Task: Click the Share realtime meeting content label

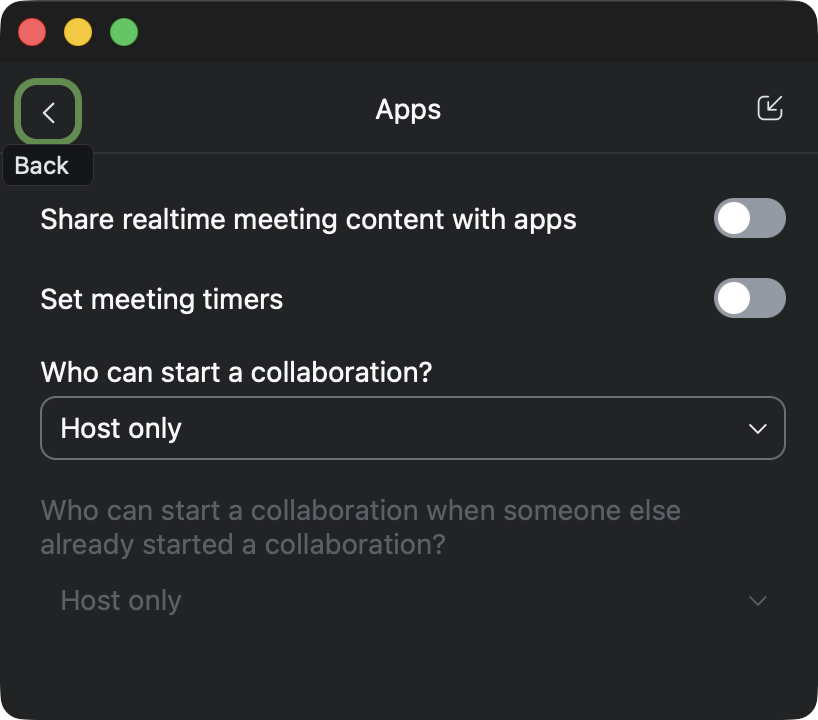Action: tap(308, 219)
